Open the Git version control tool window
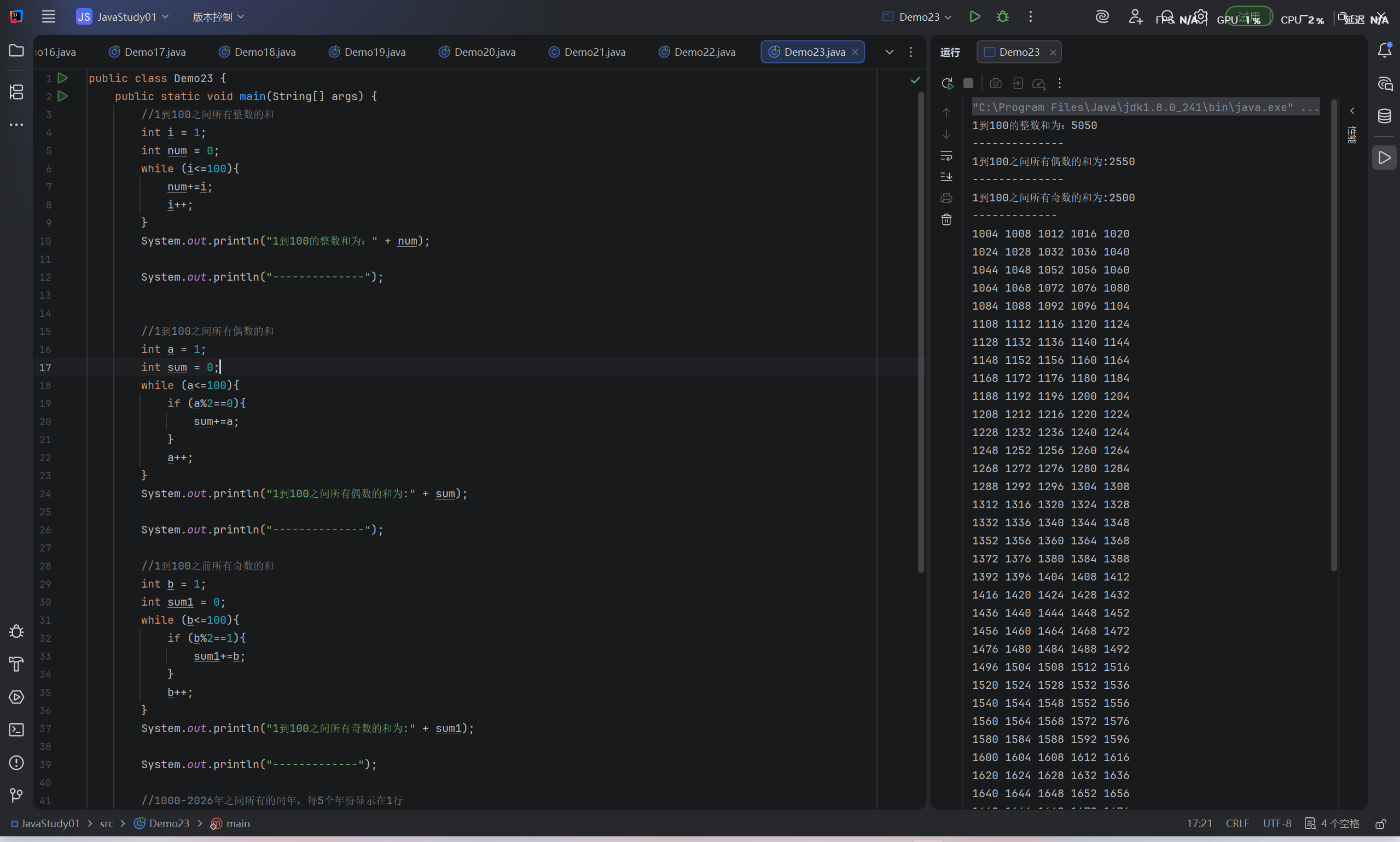Viewport: 1400px width, 842px height. click(16, 795)
